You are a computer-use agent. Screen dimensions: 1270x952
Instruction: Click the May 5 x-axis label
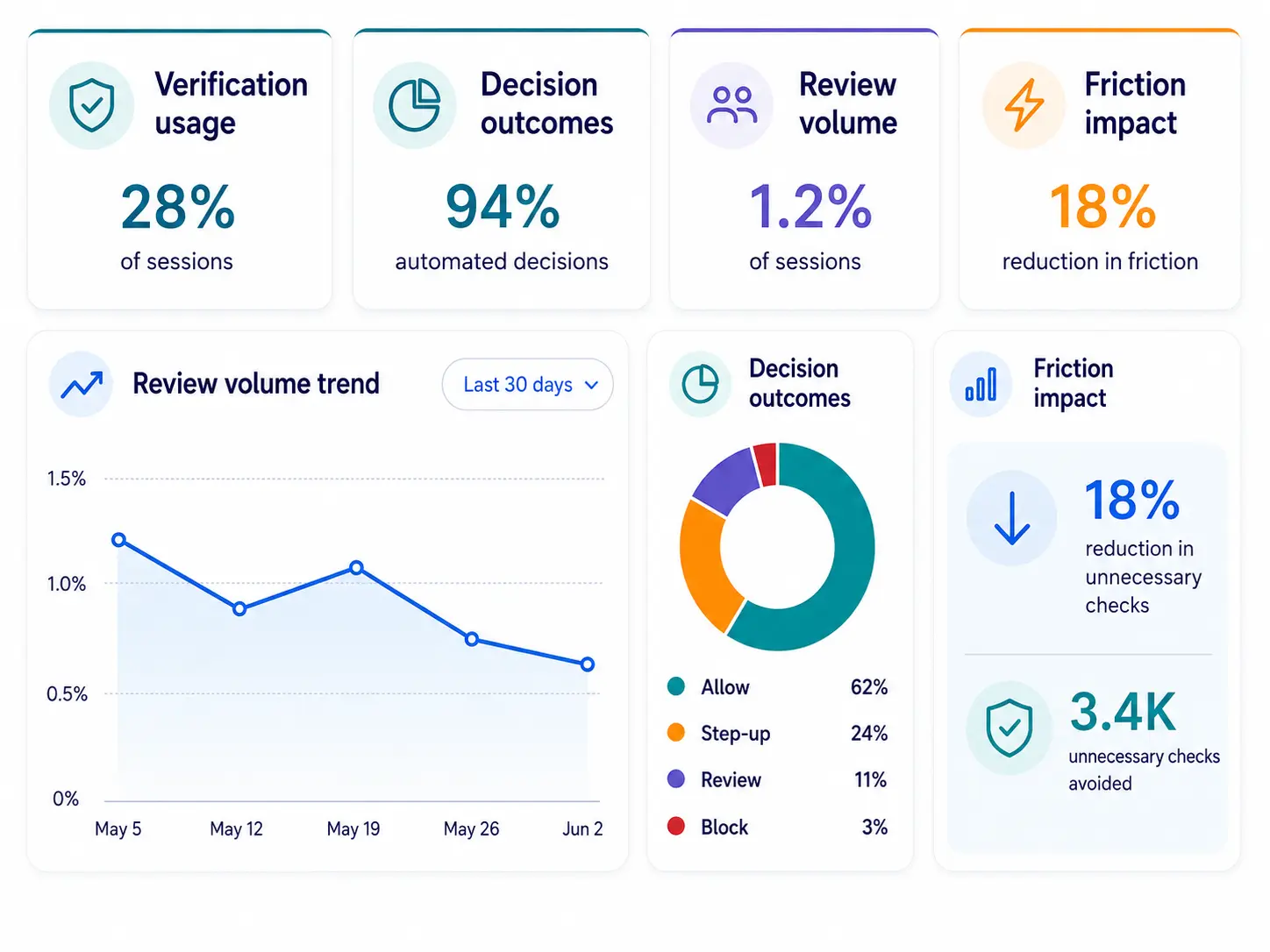pyautogui.click(x=118, y=829)
